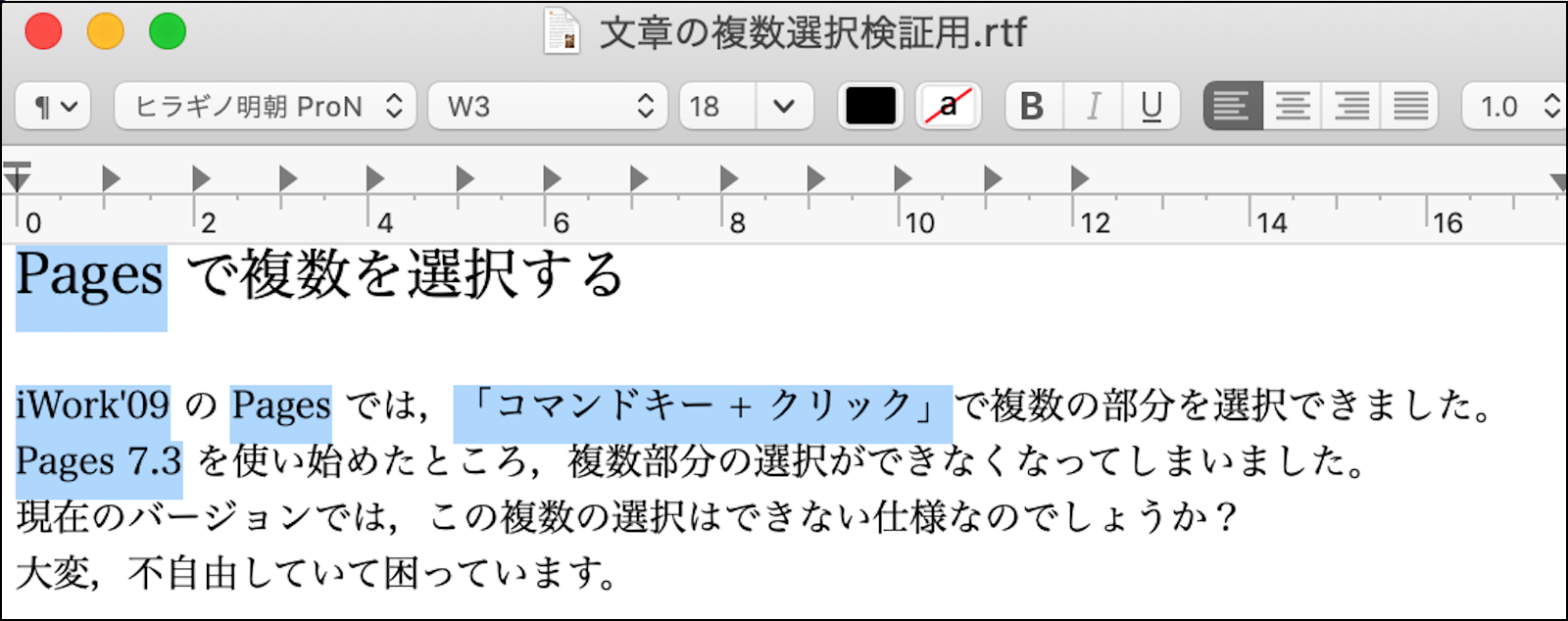
Task: Click the tab stop at ruler 4
Action: click(375, 178)
